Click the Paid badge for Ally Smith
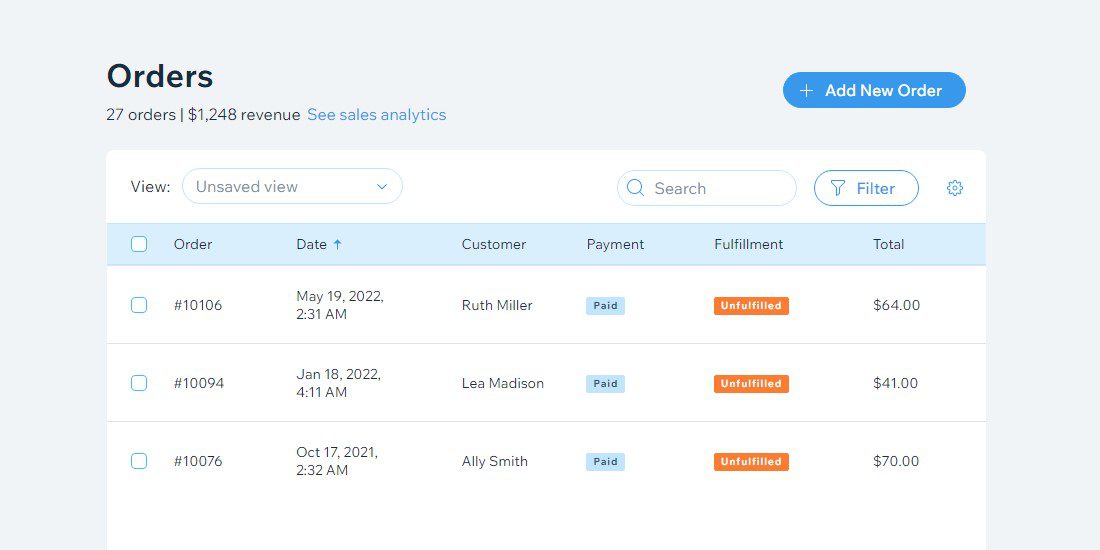This screenshot has width=1100, height=550. [x=605, y=462]
